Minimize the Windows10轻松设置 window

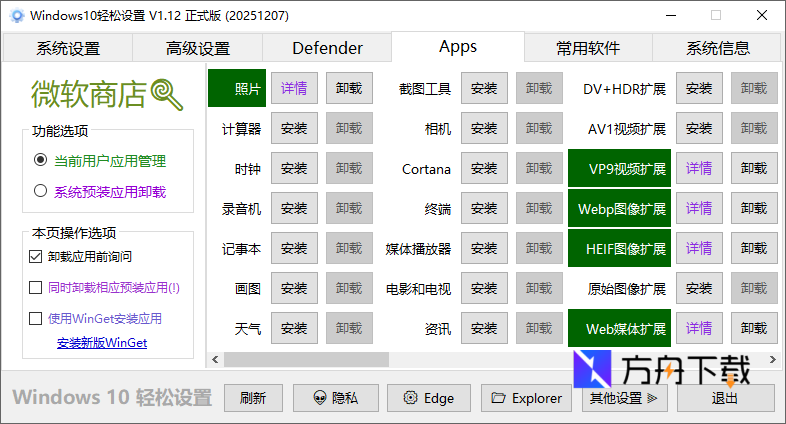click(671, 16)
